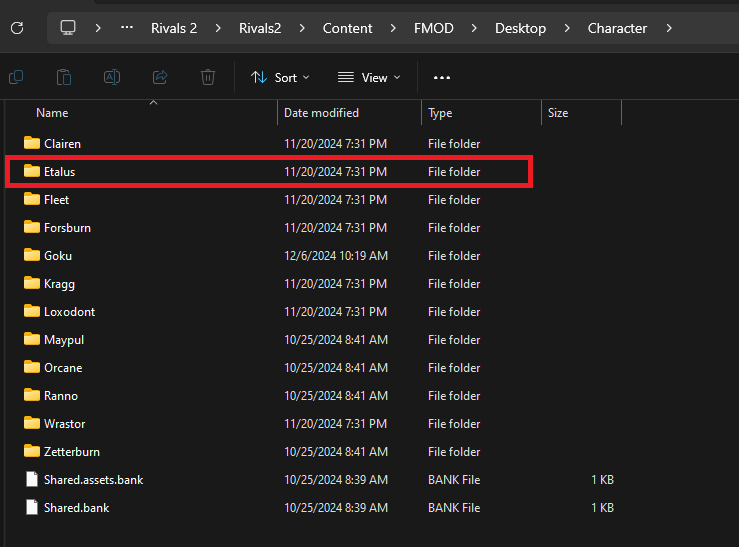The width and height of the screenshot is (739, 547).
Task: Go to FMOD breadcrumb
Action: (434, 28)
